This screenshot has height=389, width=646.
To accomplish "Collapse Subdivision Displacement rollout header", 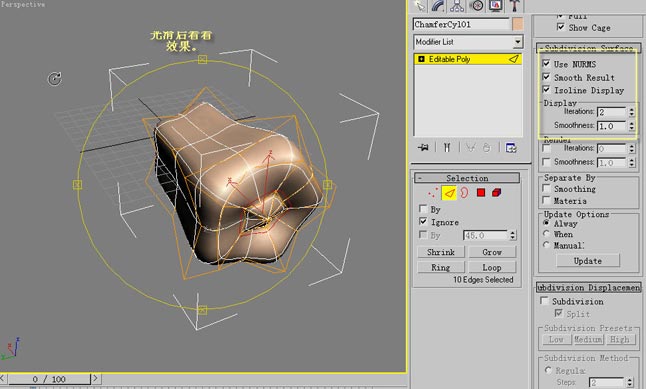I will coord(589,287).
